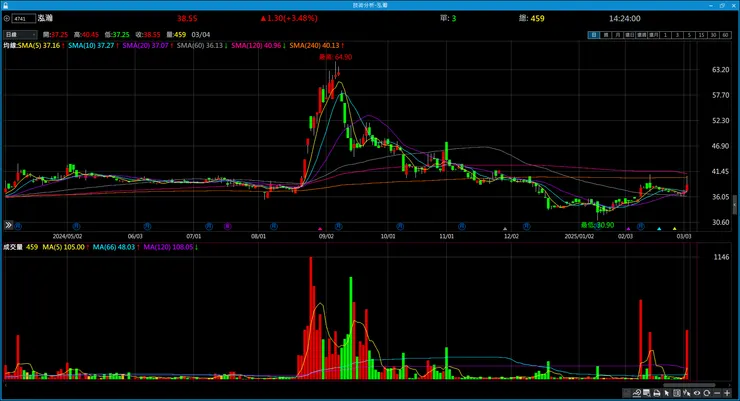Click the plus circle icon beside stock code
This screenshot has height=401, width=740.
(7, 18)
